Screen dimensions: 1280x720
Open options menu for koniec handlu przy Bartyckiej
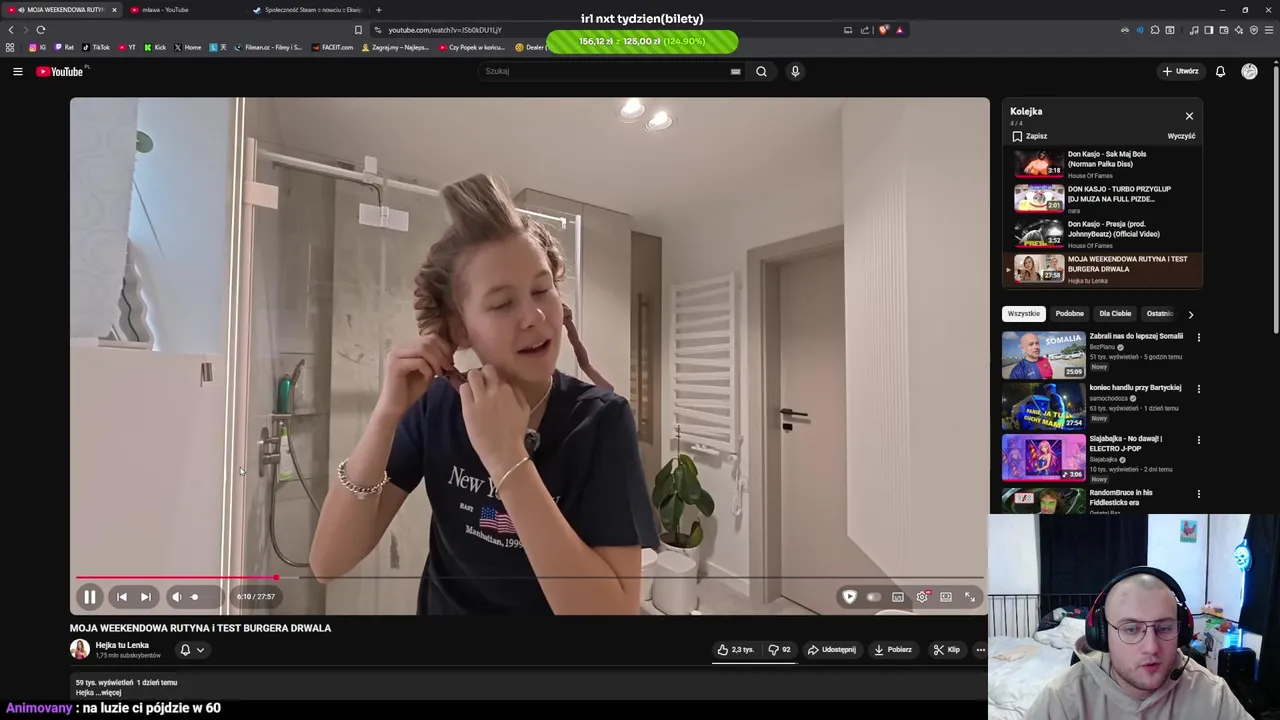pyautogui.click(x=1198, y=389)
